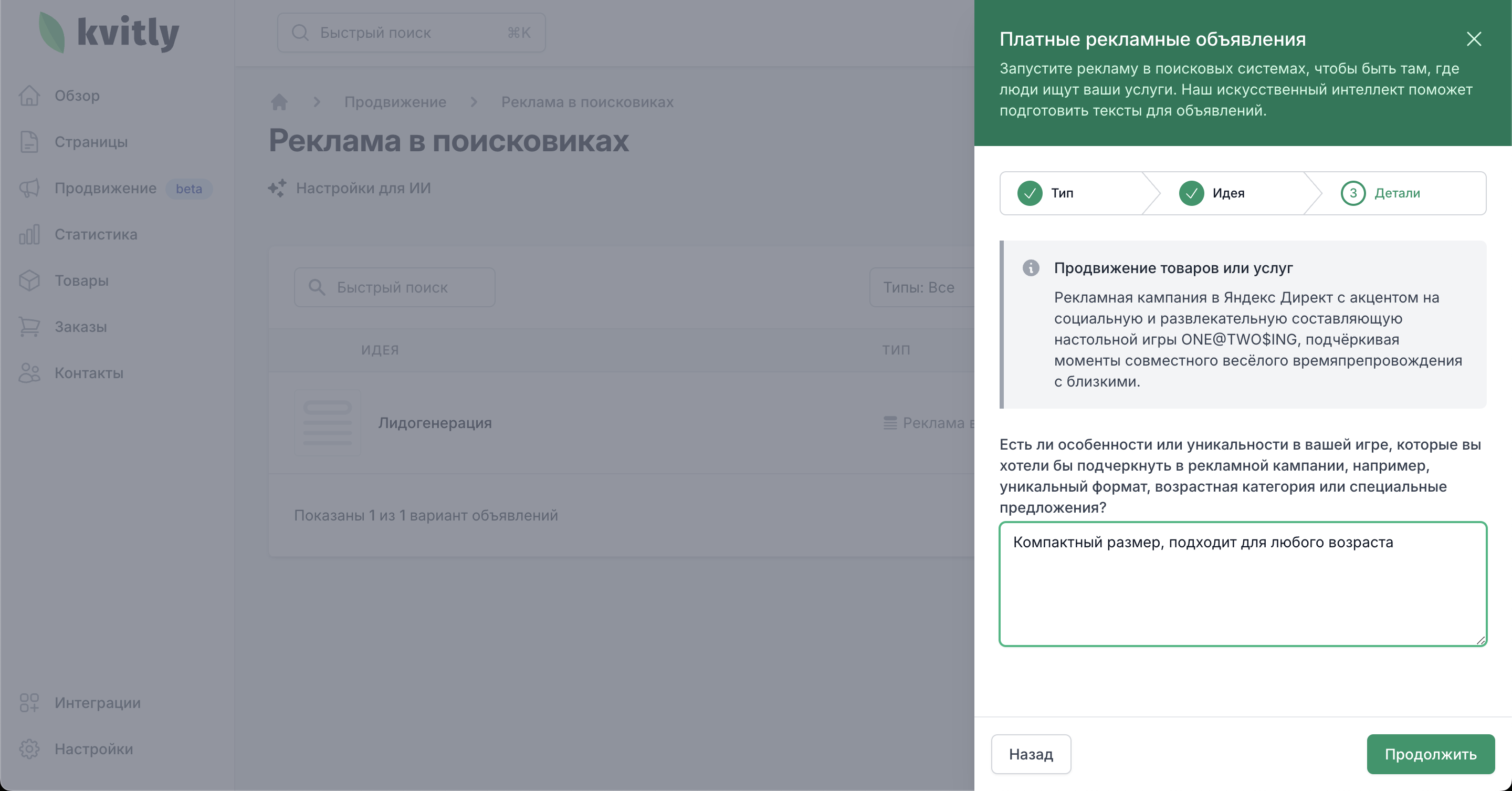Click the sparkle icon near Настройки для ИИ
Screen dimensions: 1512x791
pyautogui.click(x=277, y=188)
